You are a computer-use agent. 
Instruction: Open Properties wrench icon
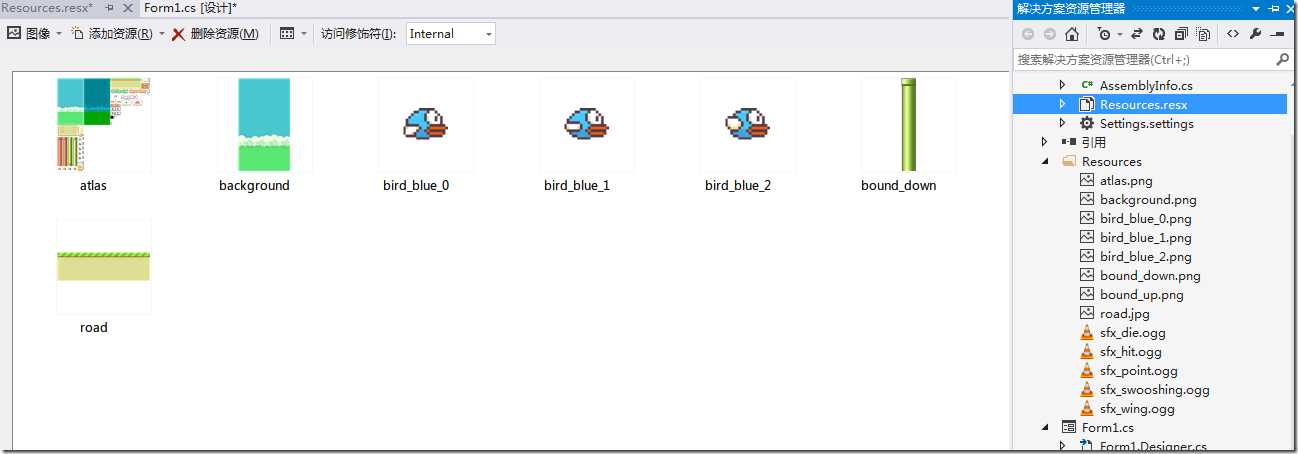(x=1256, y=34)
